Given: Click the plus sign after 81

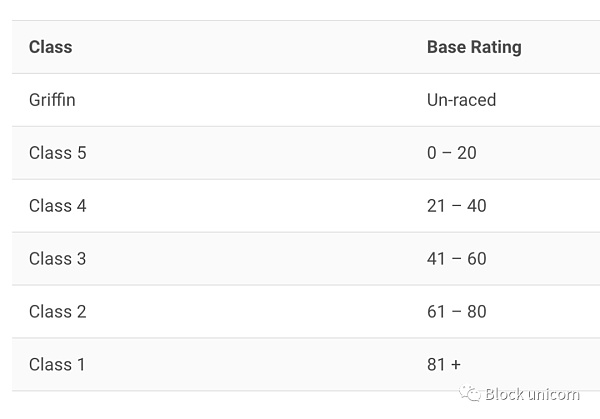Looking at the screenshot, I should (456, 365).
